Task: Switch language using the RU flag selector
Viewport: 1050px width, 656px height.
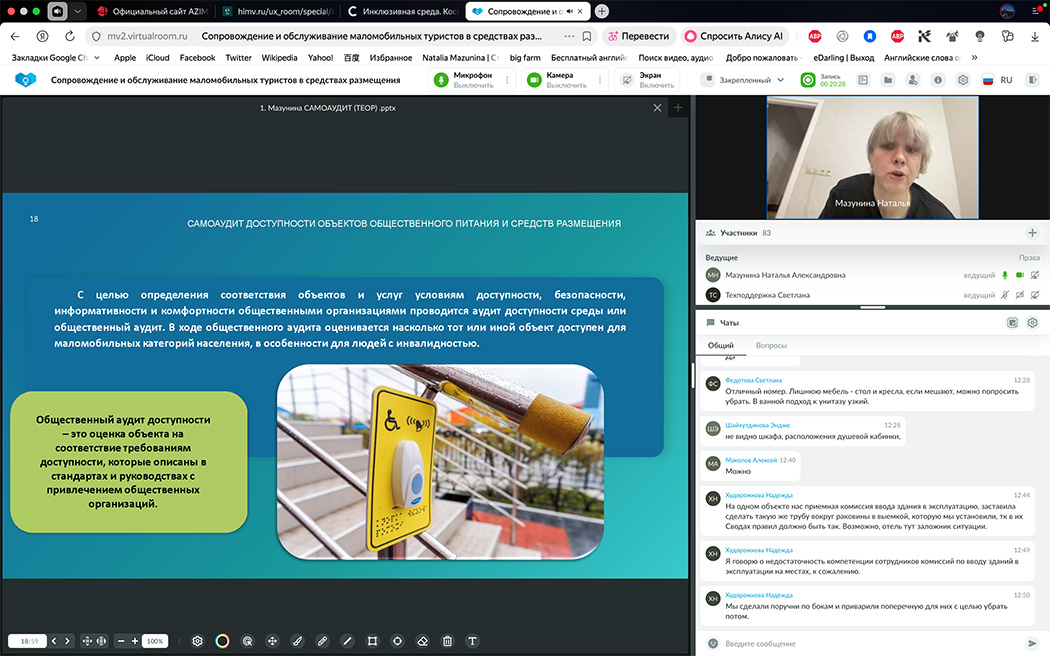Action: (x=996, y=80)
